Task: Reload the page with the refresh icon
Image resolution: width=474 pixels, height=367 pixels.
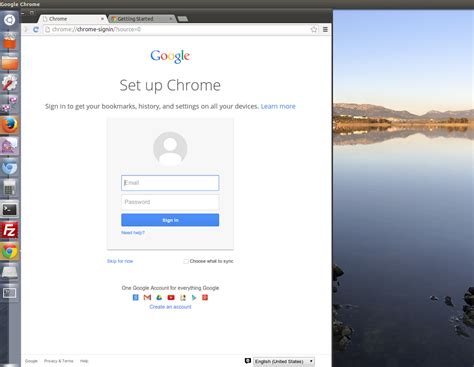Action: (36, 29)
